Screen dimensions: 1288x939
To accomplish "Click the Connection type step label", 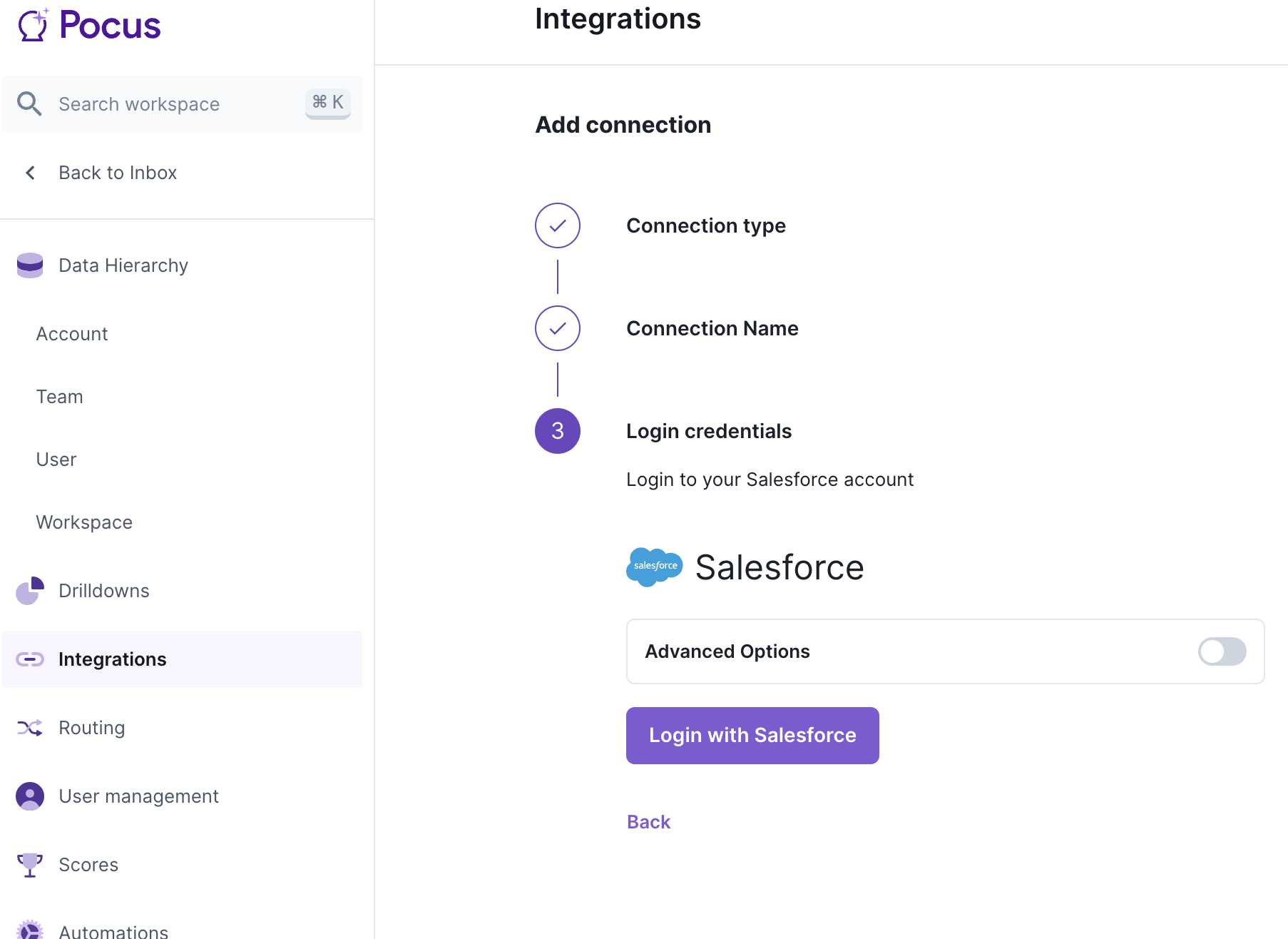I will [706, 225].
